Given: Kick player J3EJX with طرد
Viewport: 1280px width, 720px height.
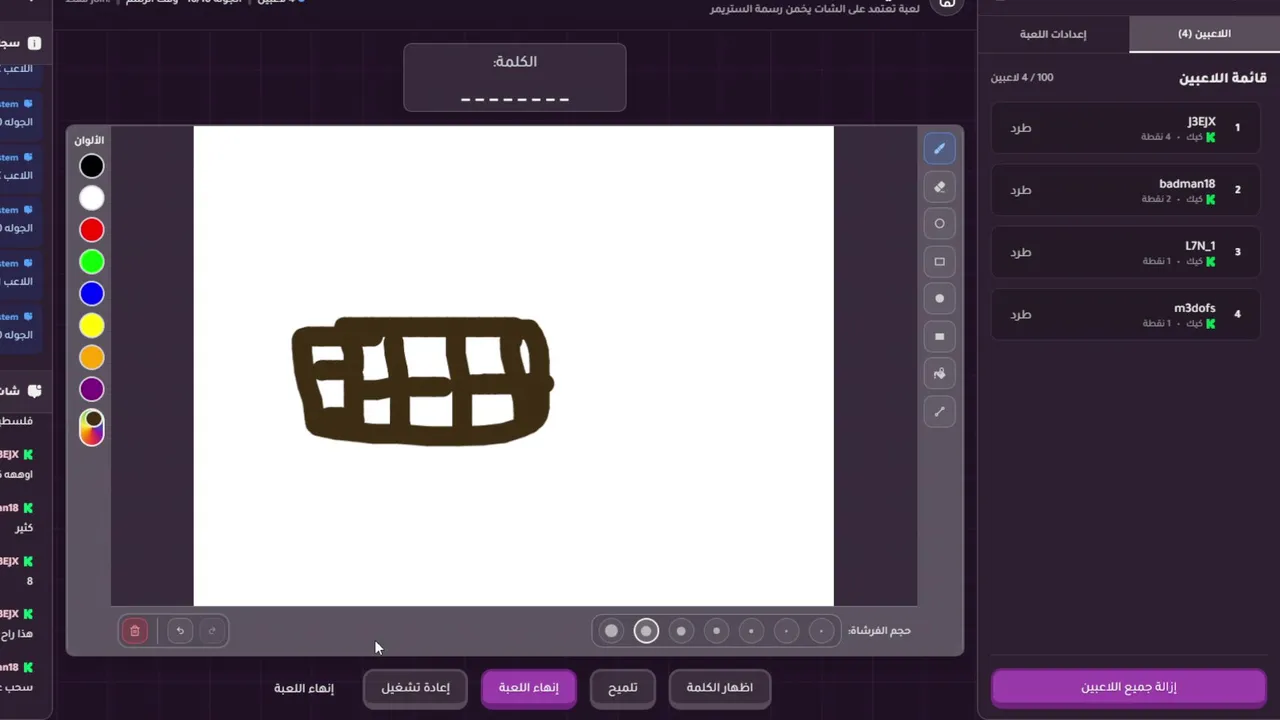Looking at the screenshot, I should coord(1020,128).
